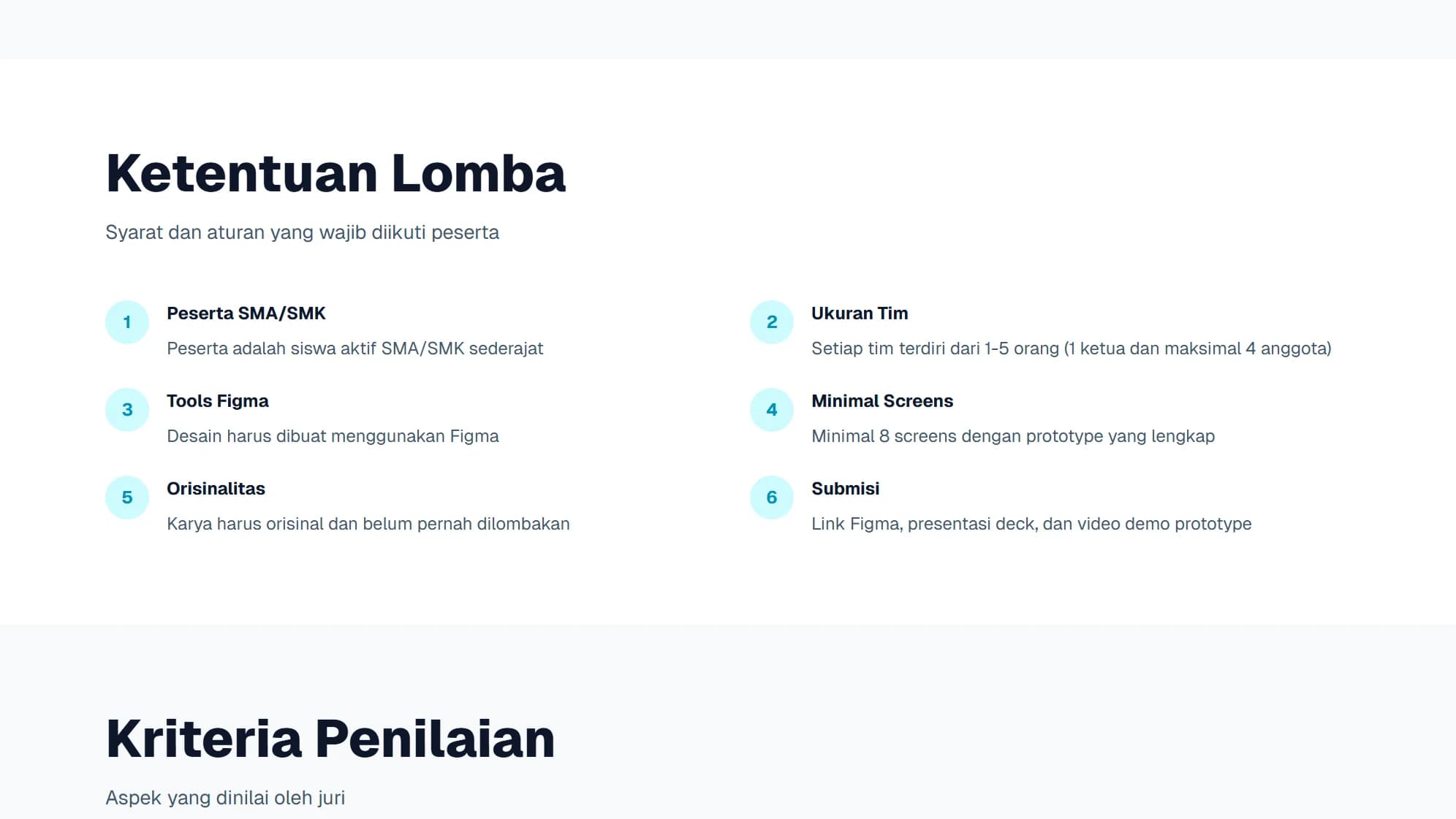The width and height of the screenshot is (1456, 819).
Task: Click the Ketentuan Lomba heading
Action: click(x=335, y=174)
